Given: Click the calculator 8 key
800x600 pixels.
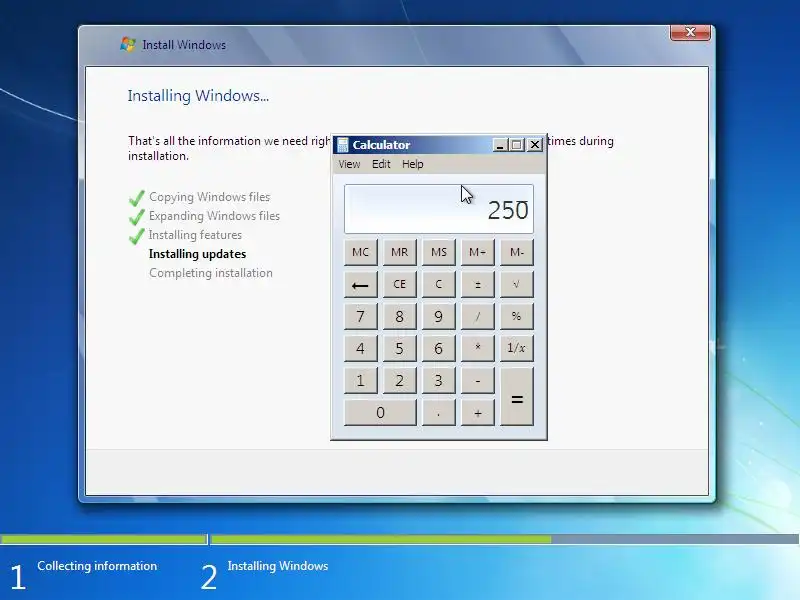Looking at the screenshot, I should coord(399,316).
